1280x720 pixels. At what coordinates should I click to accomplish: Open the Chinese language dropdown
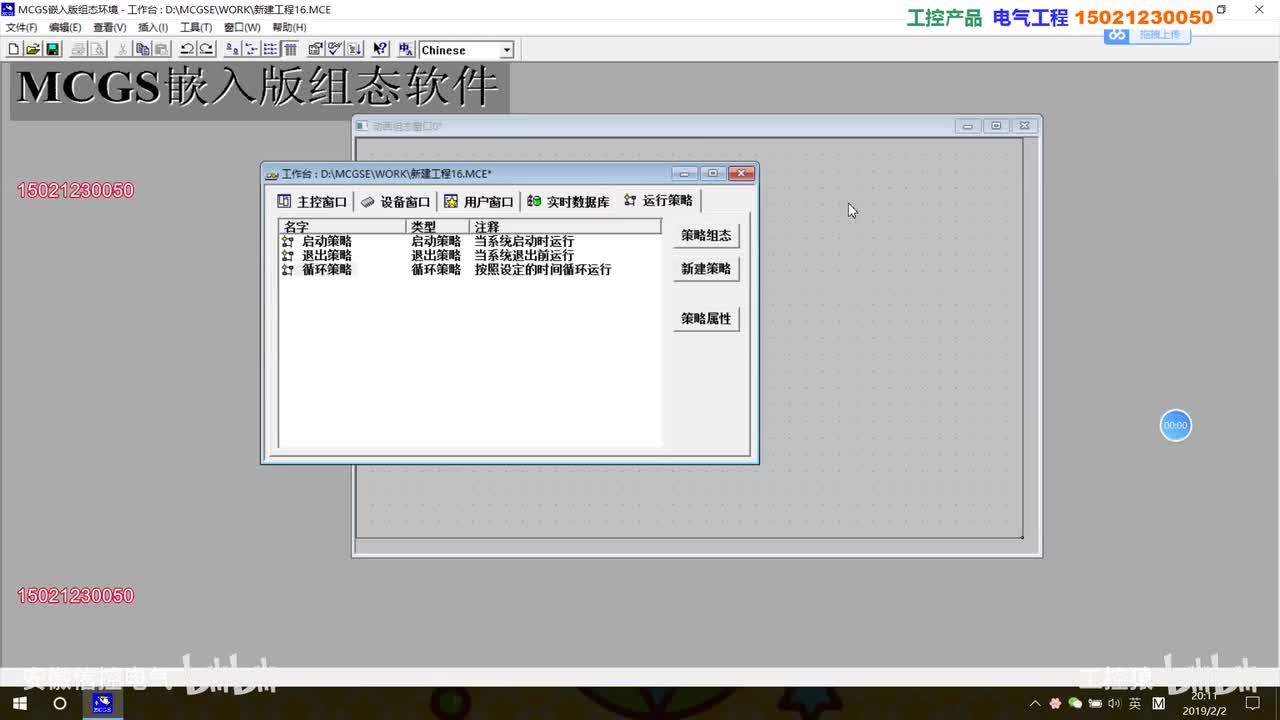click(506, 50)
